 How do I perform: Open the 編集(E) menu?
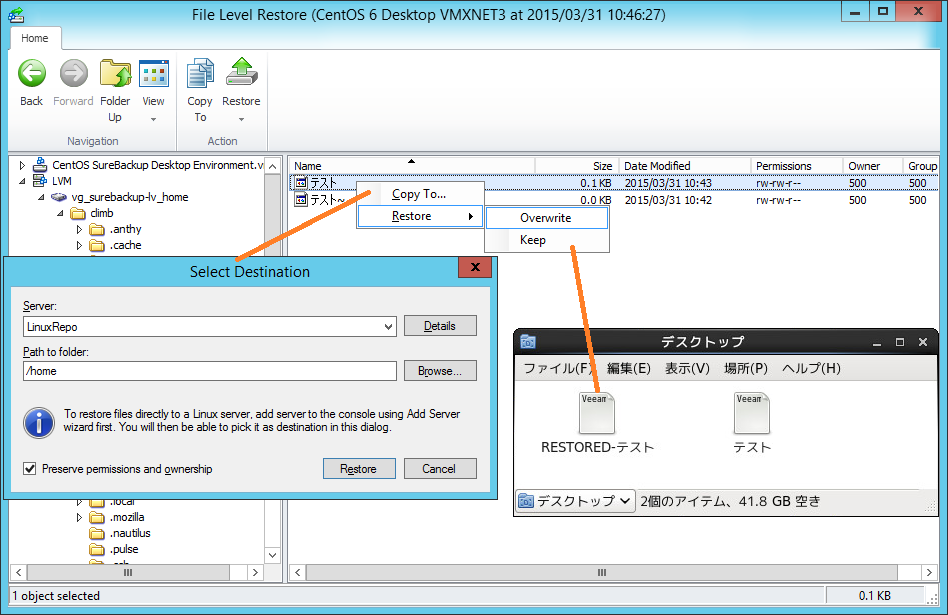pyautogui.click(x=629, y=368)
